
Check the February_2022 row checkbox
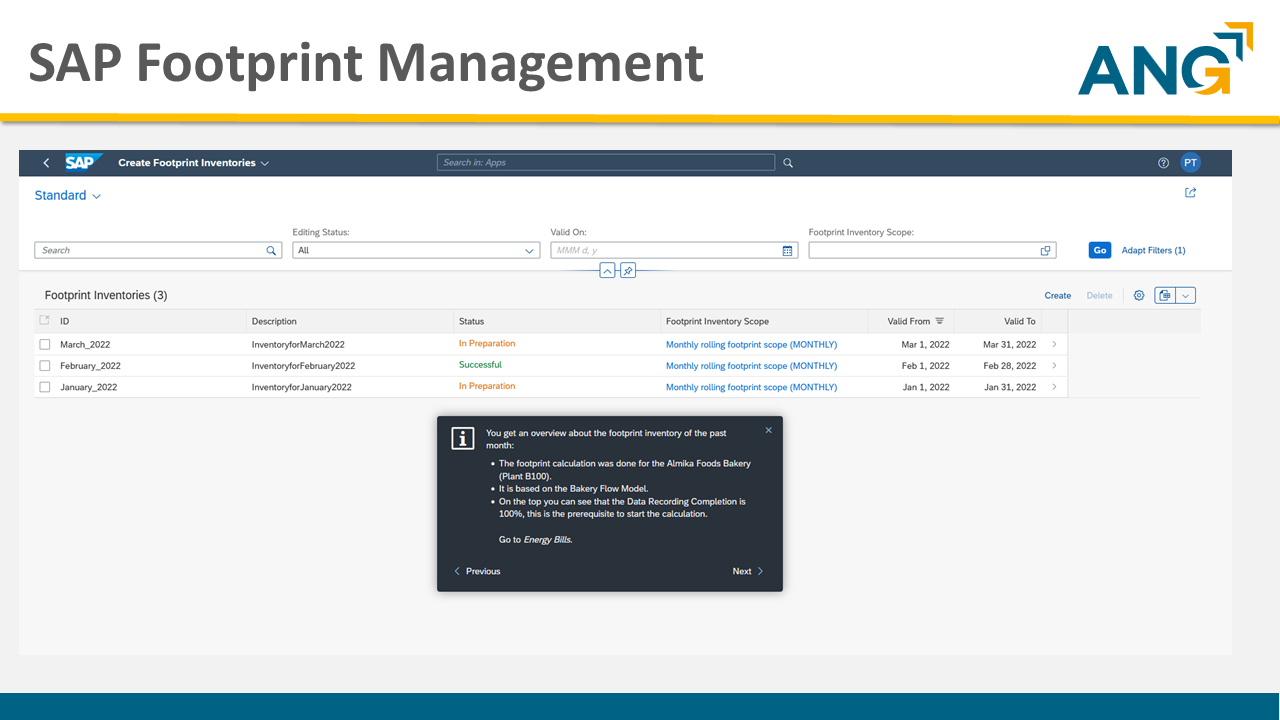tap(44, 366)
